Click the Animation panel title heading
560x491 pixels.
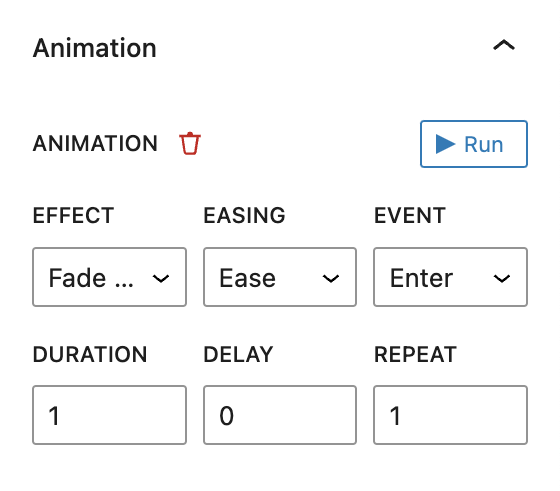95,48
